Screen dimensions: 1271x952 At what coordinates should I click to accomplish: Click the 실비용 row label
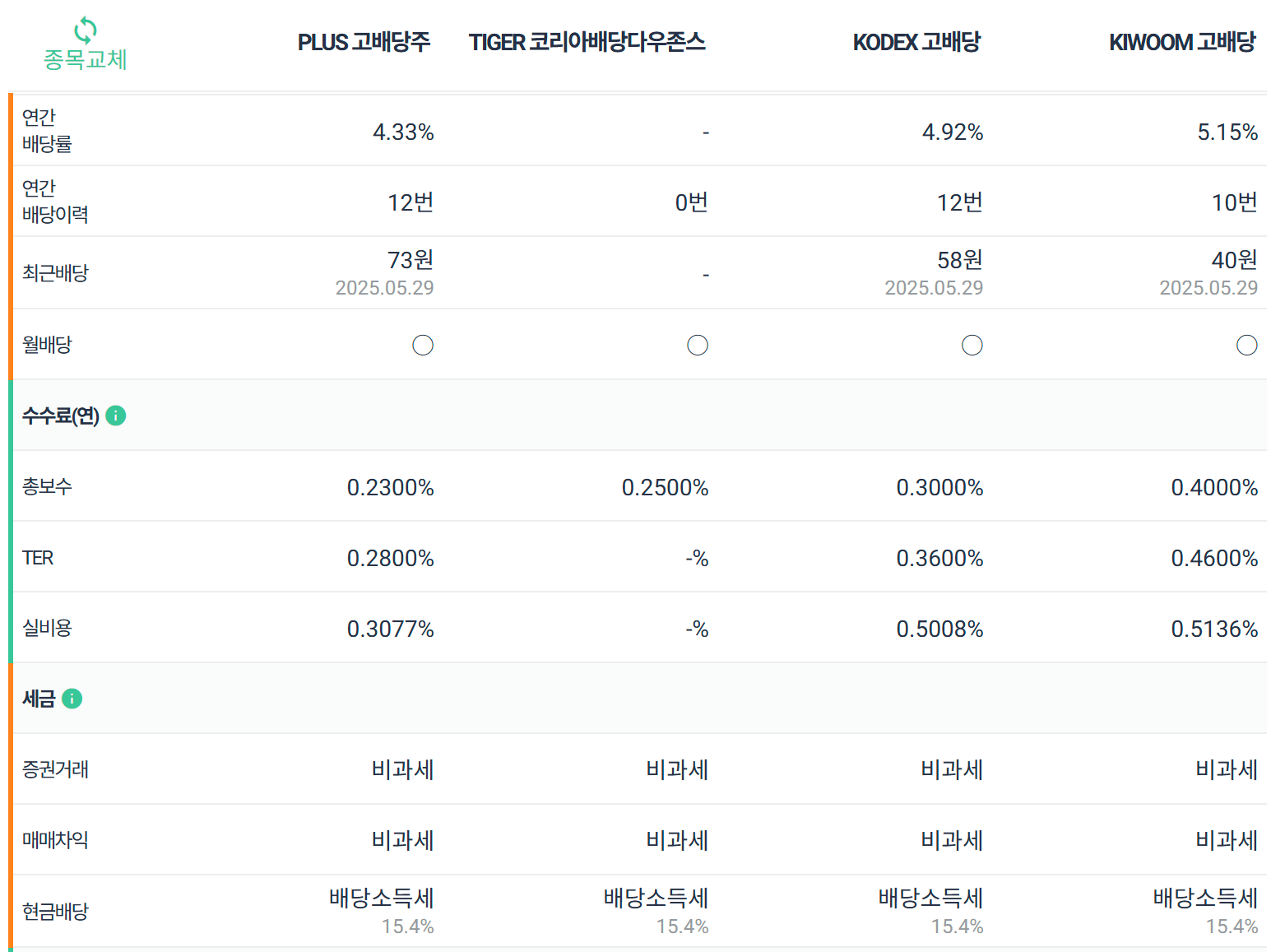click(47, 628)
